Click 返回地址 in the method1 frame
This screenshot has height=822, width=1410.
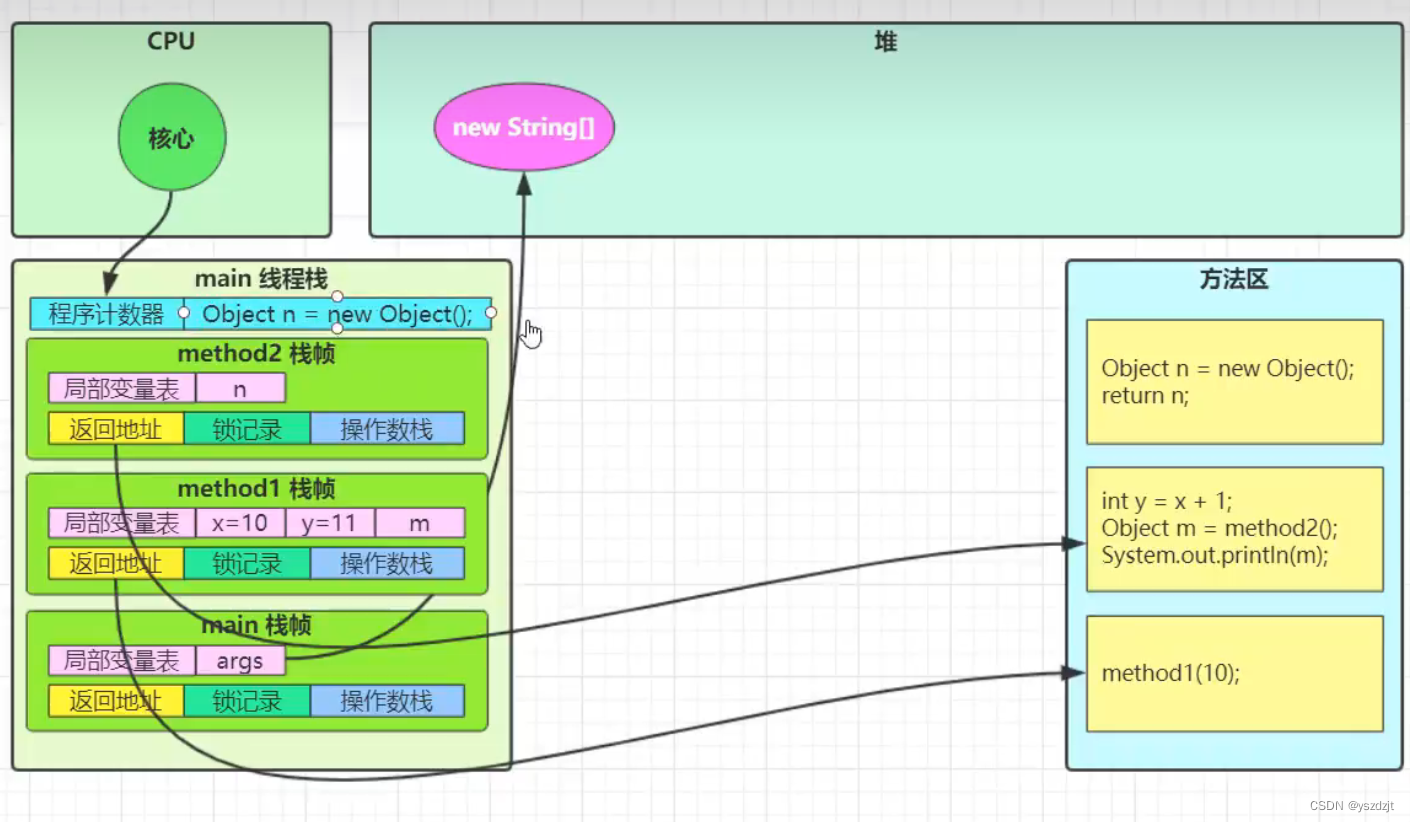(x=116, y=563)
